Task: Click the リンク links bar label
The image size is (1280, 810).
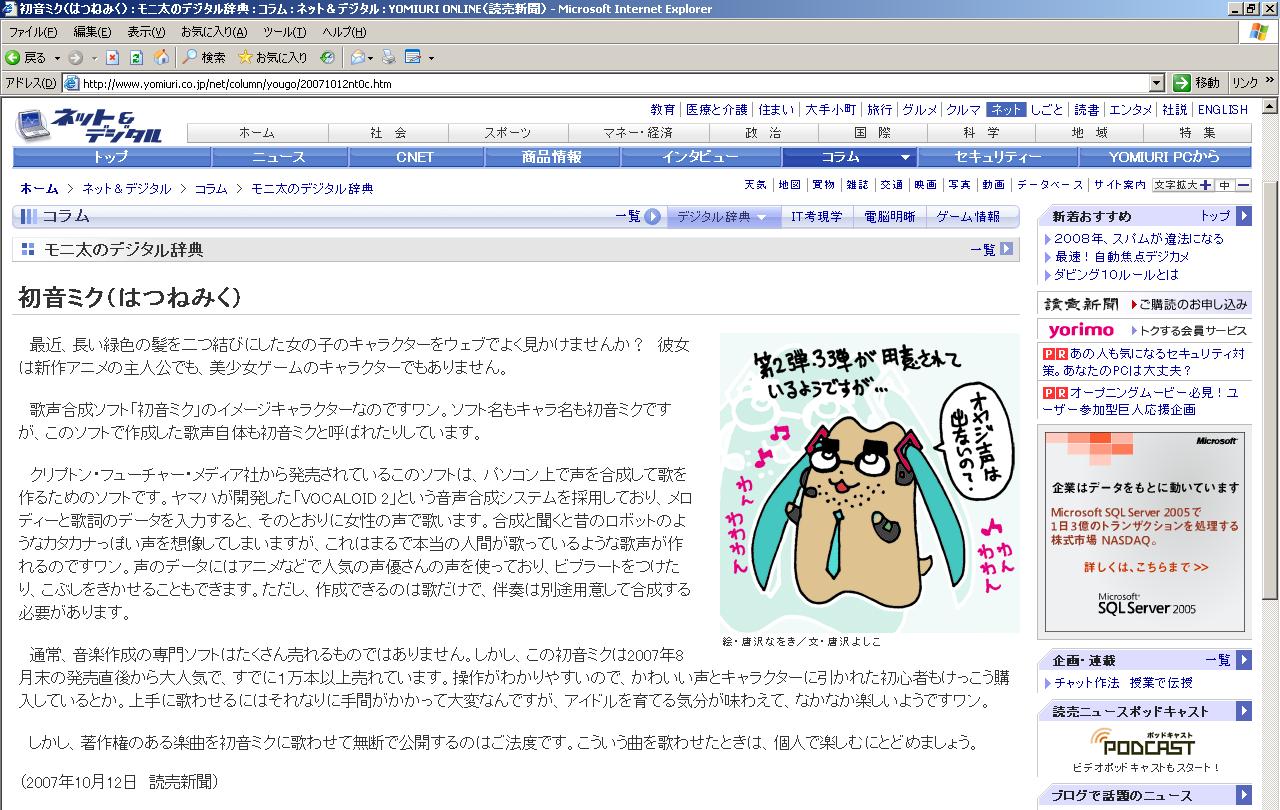Action: tap(1245, 83)
